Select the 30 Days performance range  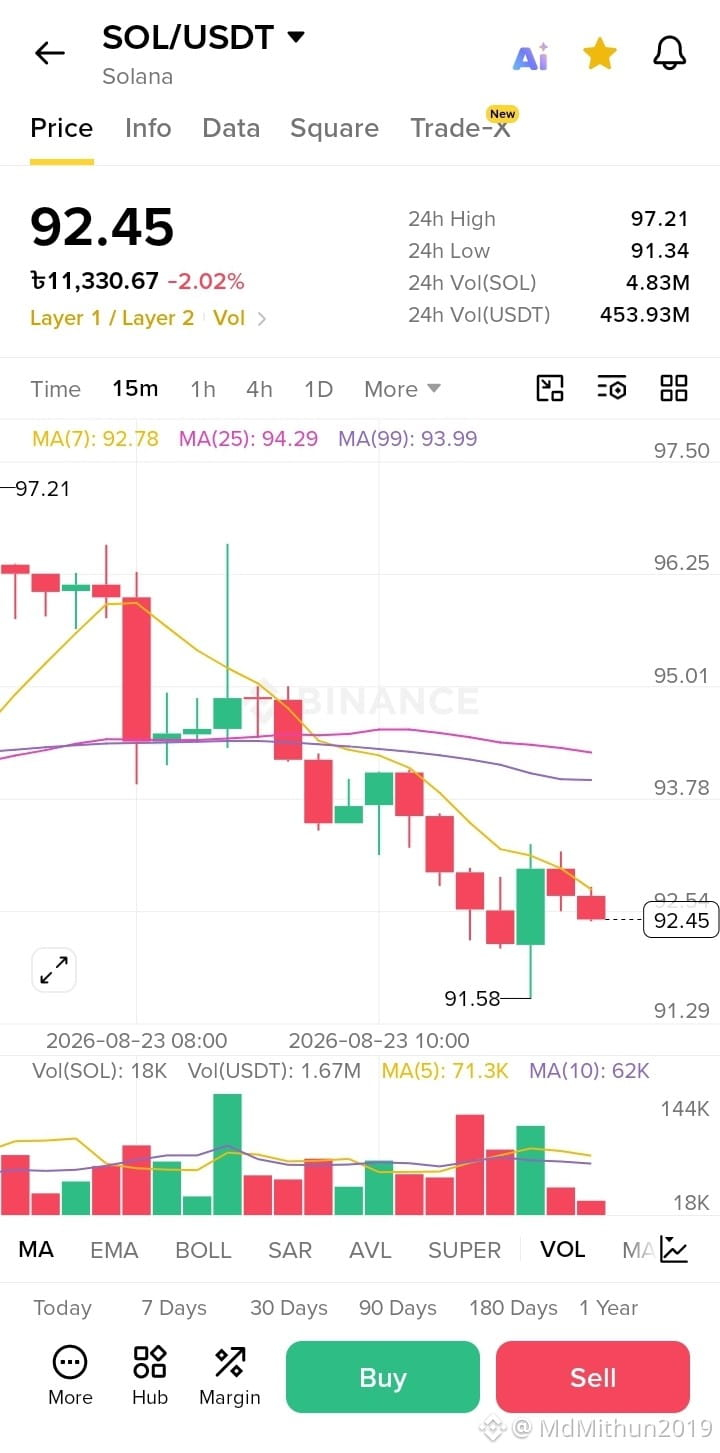(x=289, y=1308)
